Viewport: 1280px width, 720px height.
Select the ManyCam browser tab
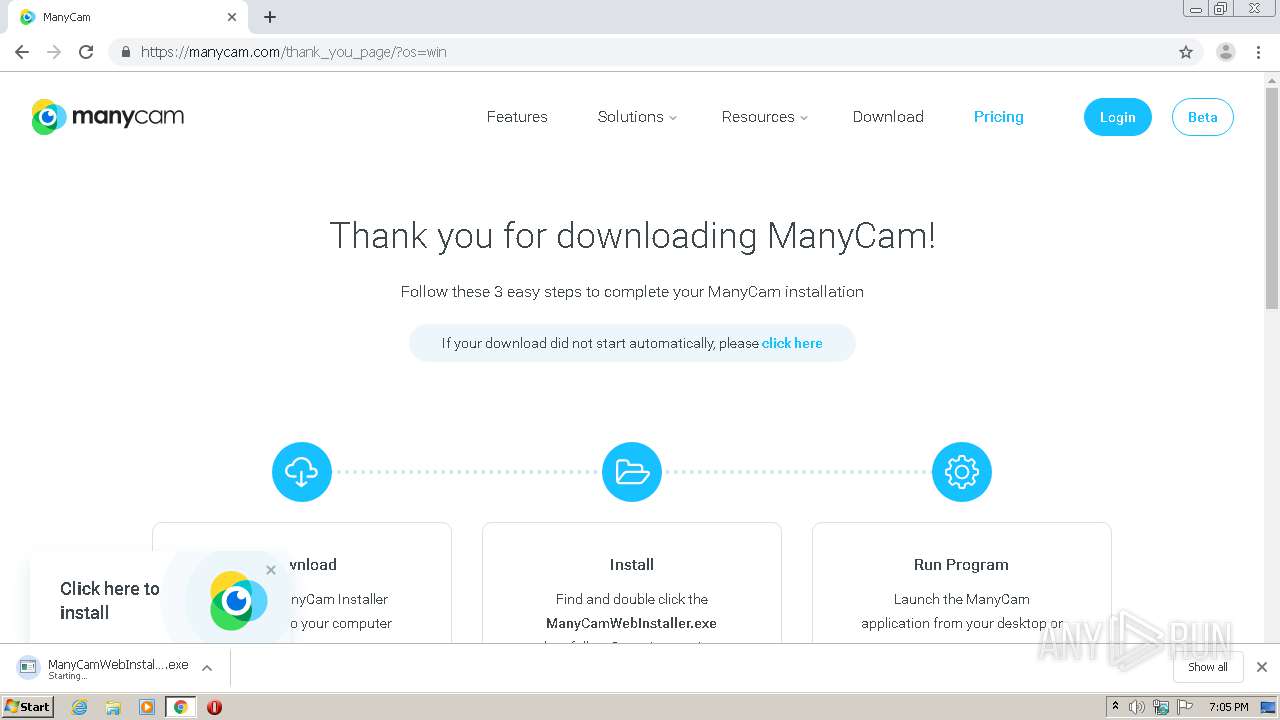(127, 18)
